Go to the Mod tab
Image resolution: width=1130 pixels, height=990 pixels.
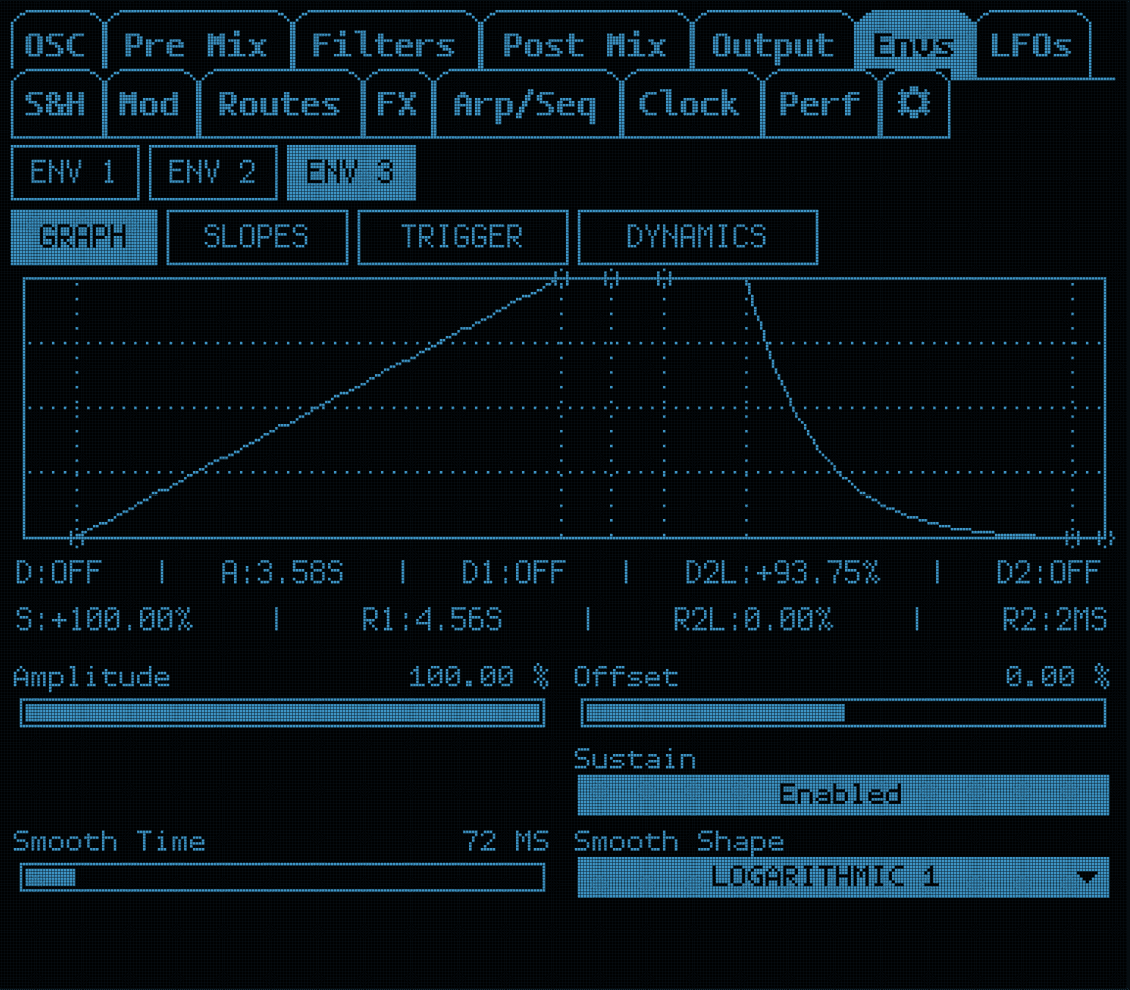pos(150,104)
